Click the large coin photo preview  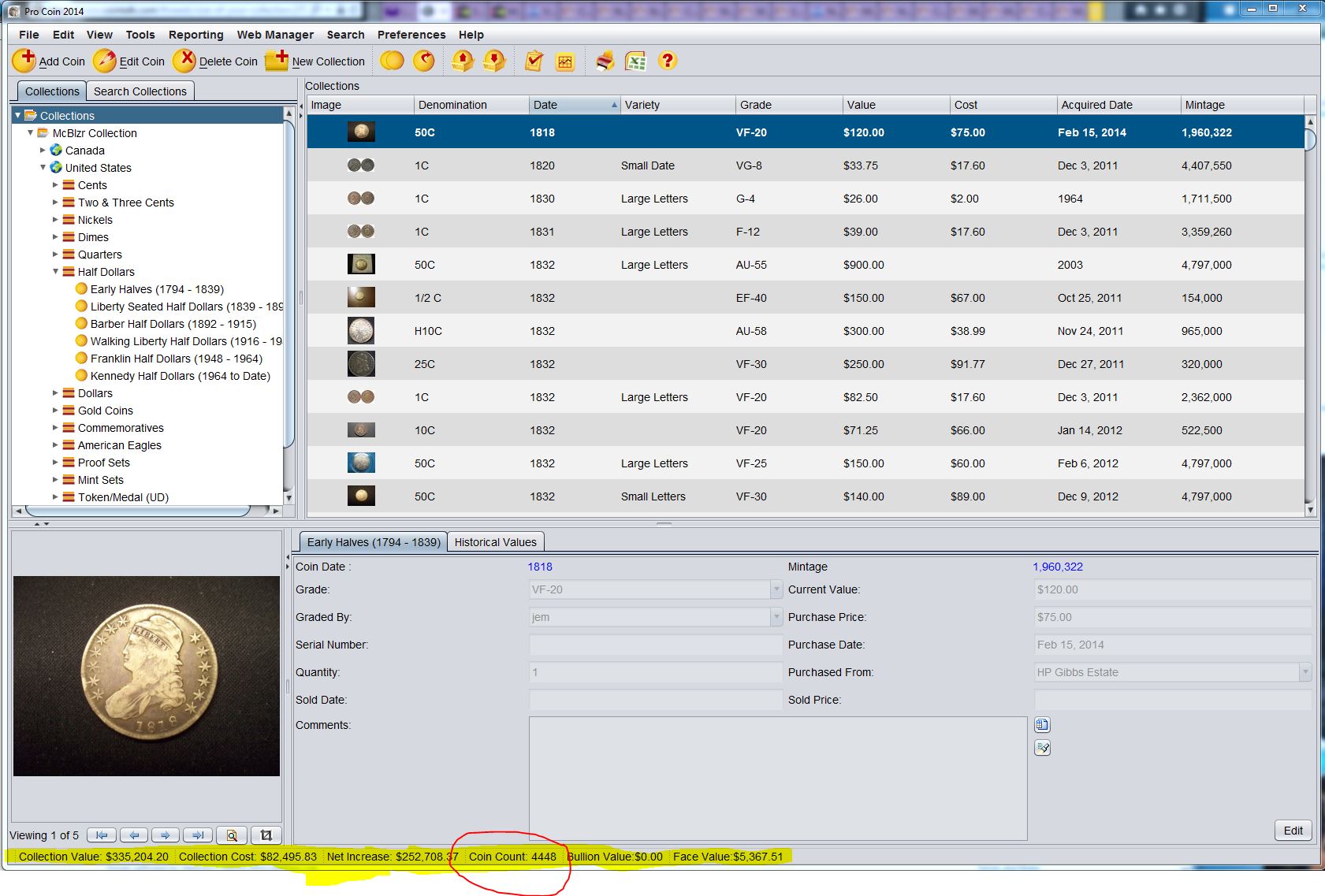[147, 676]
